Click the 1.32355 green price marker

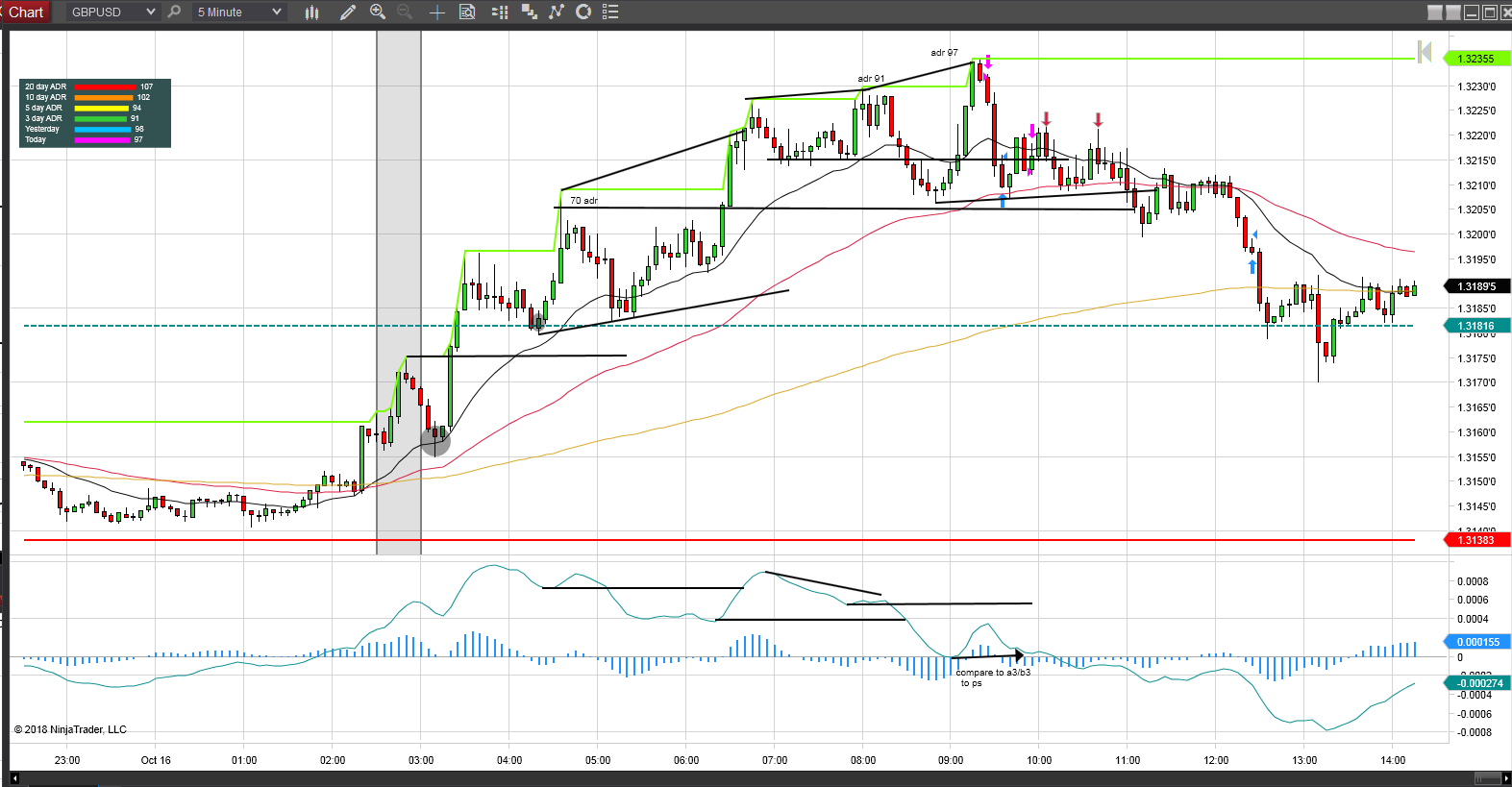coord(1477,59)
